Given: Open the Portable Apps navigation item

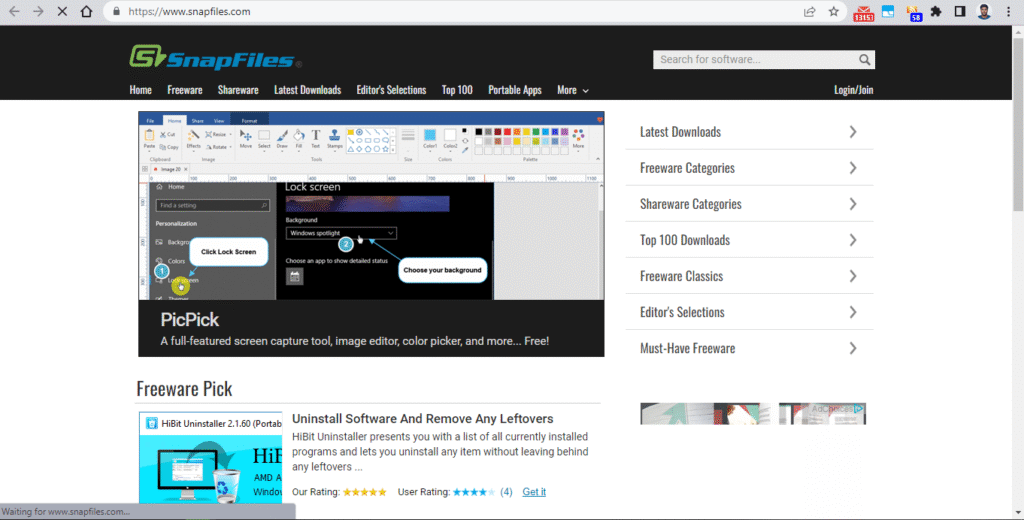Looking at the screenshot, I should click(x=515, y=90).
